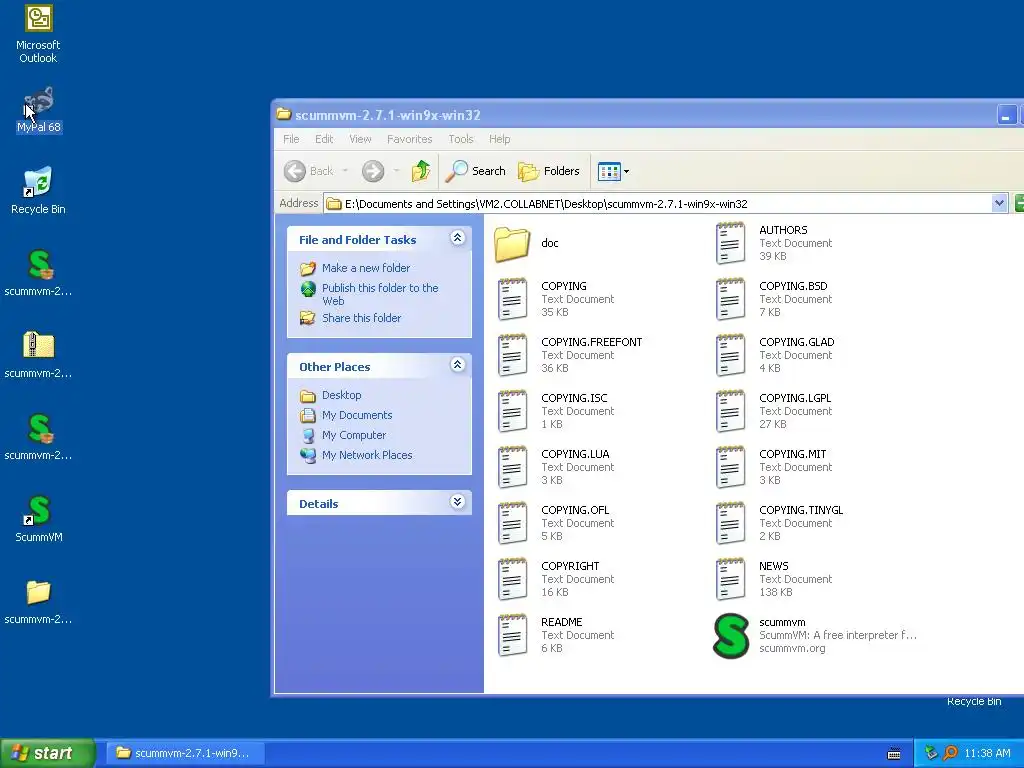Minimize the scummvm-2.7.1 window
This screenshot has width=1024, height=768.
(1006, 116)
